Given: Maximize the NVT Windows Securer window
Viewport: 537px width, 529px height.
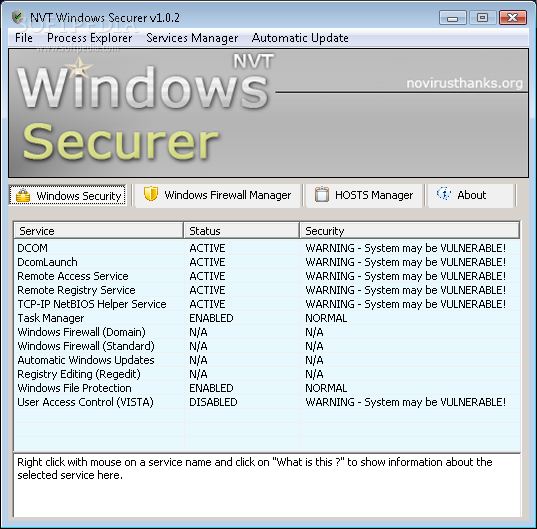Looking at the screenshot, I should click(x=483, y=17).
